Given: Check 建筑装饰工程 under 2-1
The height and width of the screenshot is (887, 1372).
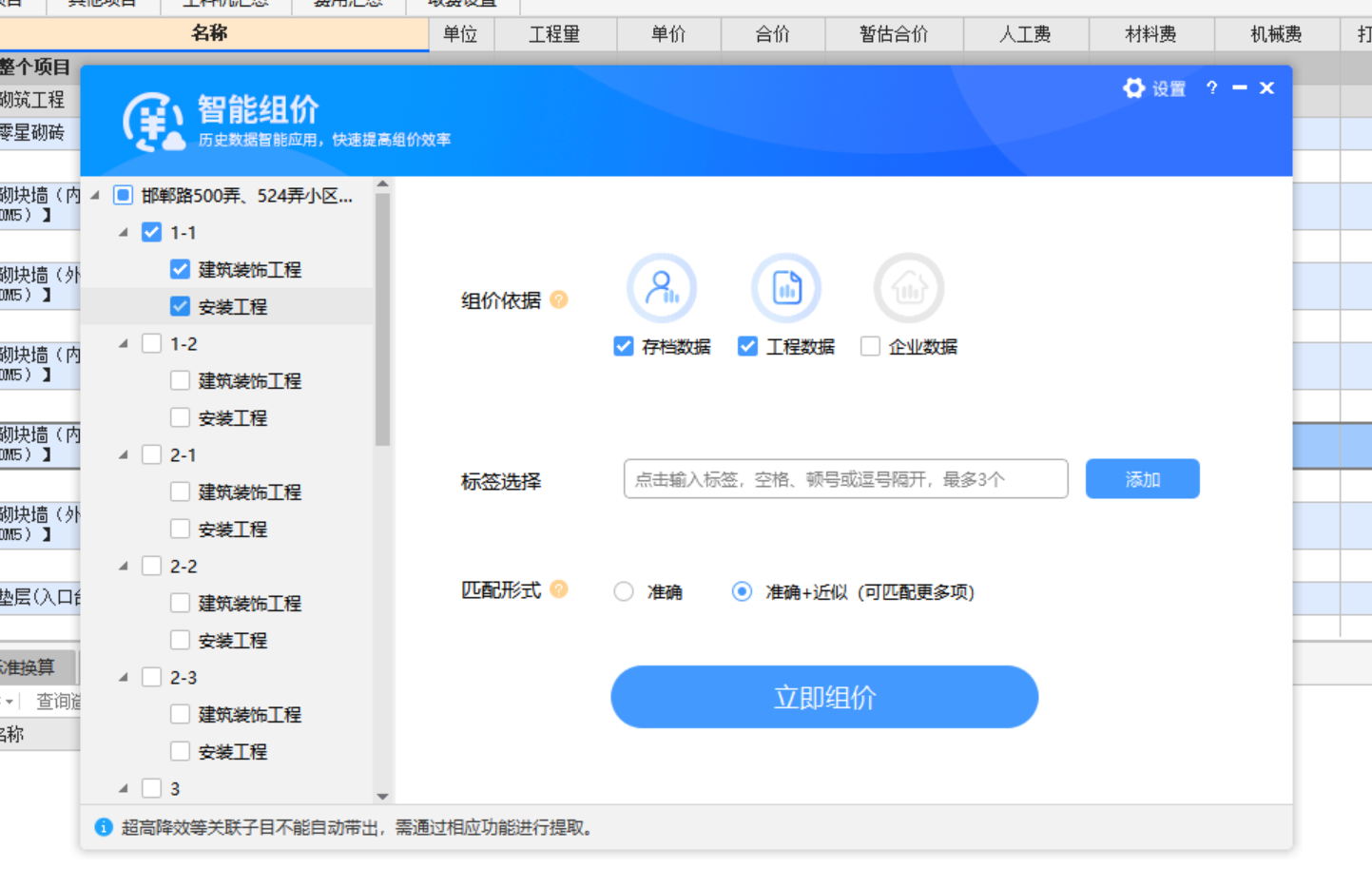Looking at the screenshot, I should point(180,492).
